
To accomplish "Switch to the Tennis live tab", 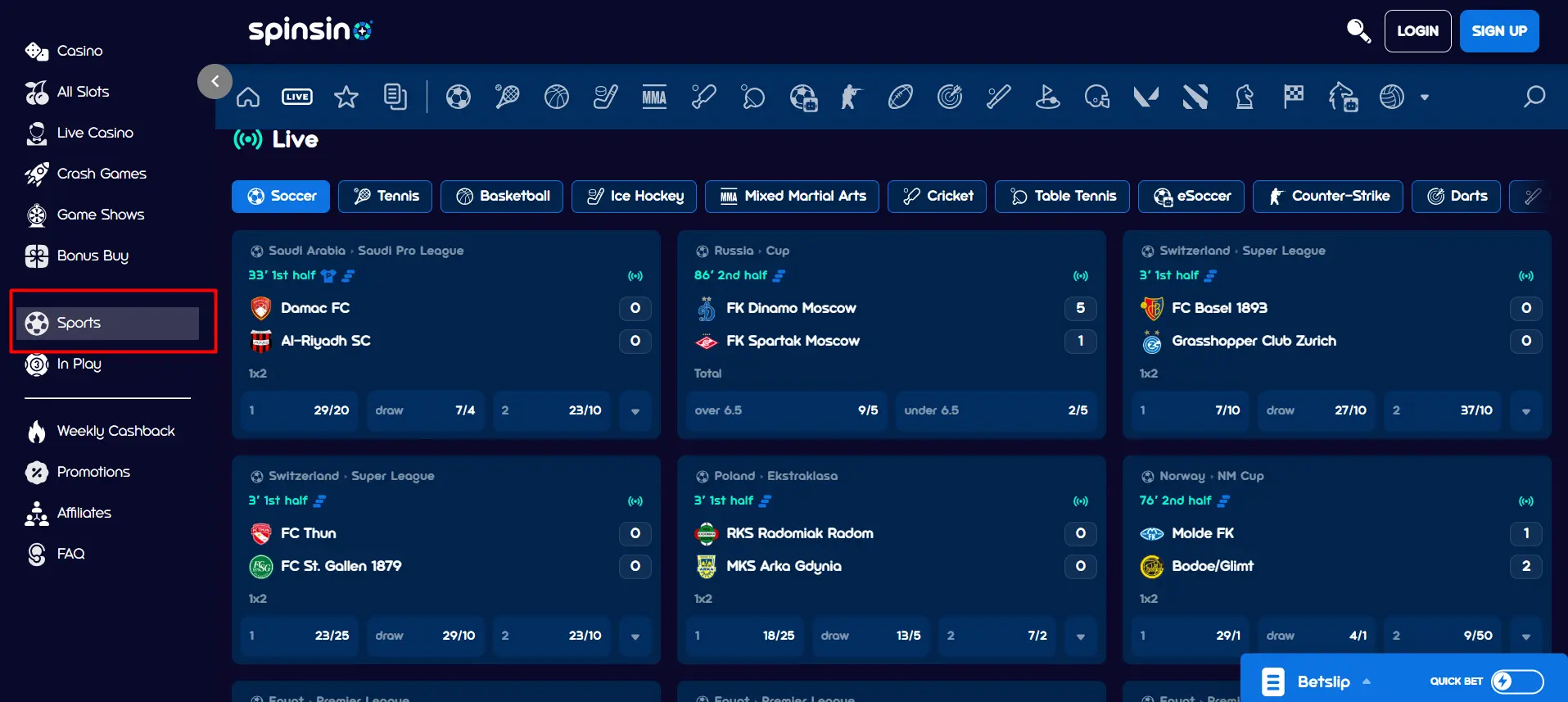I will pos(385,197).
